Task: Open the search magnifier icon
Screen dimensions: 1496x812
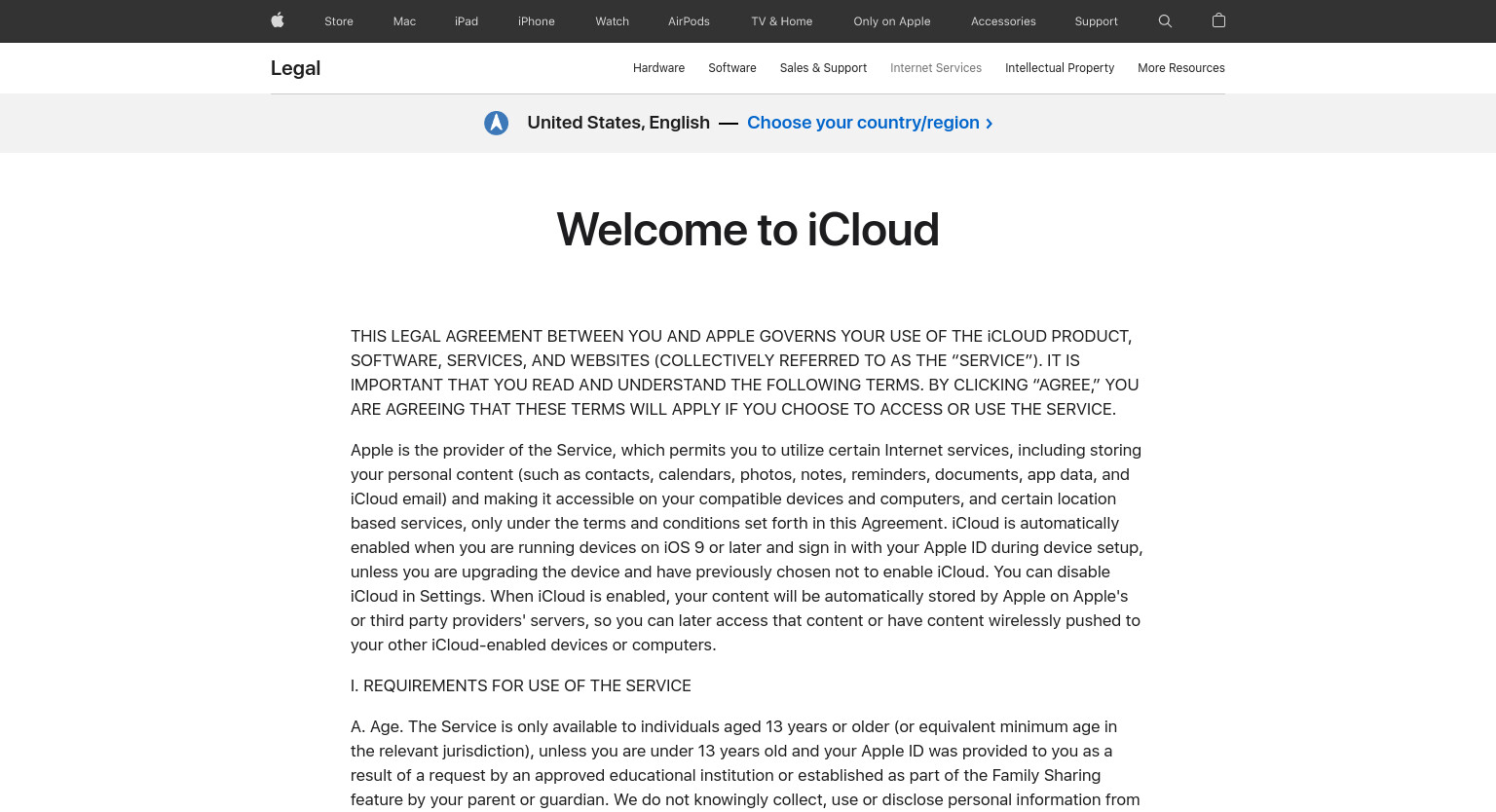Action: (x=1165, y=20)
